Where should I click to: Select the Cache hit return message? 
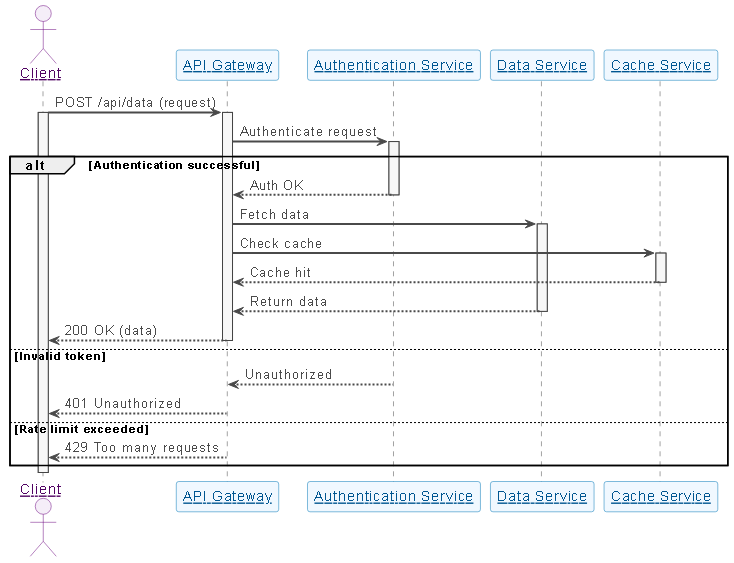tap(280, 272)
